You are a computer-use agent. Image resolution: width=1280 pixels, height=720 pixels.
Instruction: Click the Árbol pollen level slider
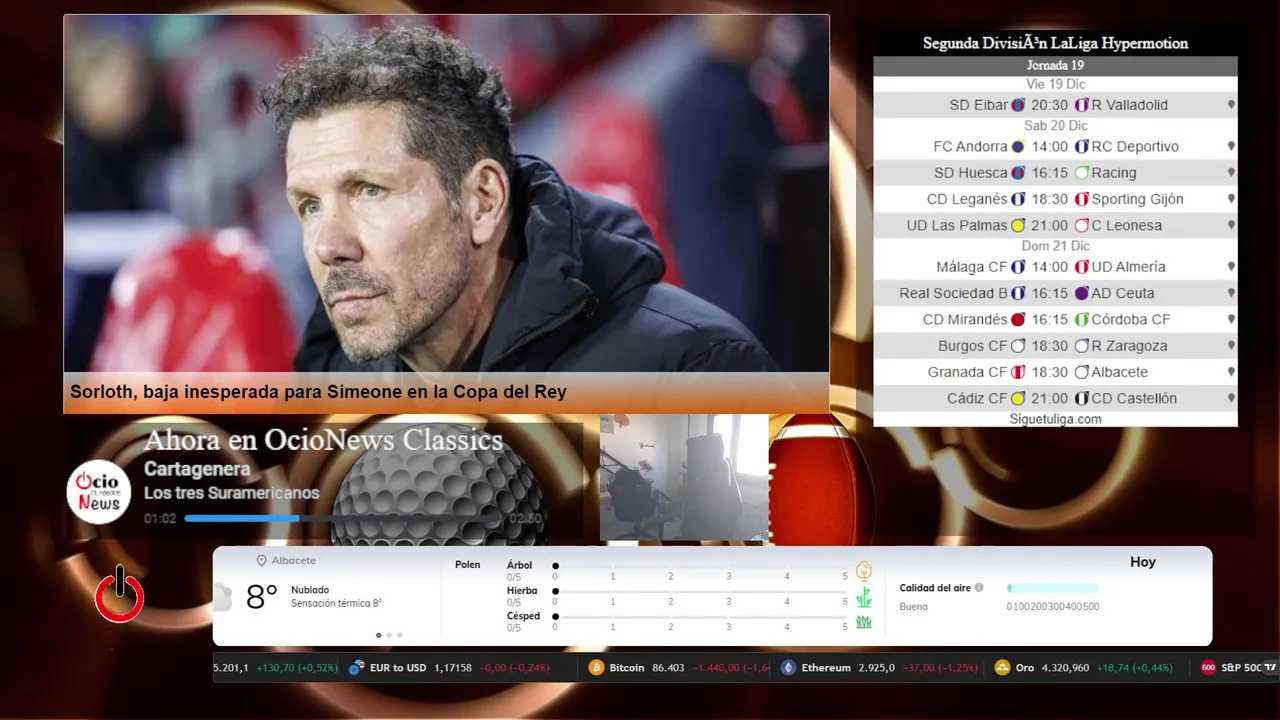pos(700,566)
